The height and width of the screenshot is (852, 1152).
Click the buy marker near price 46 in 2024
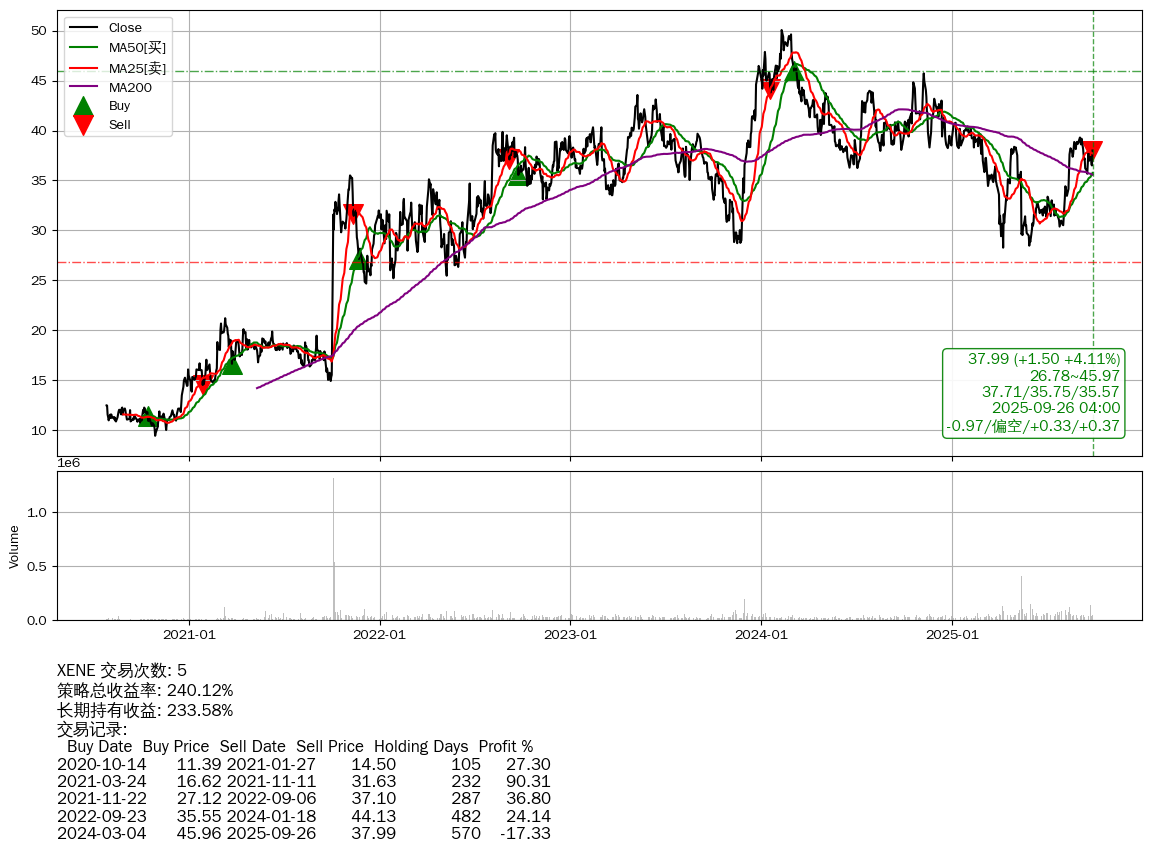794,71
